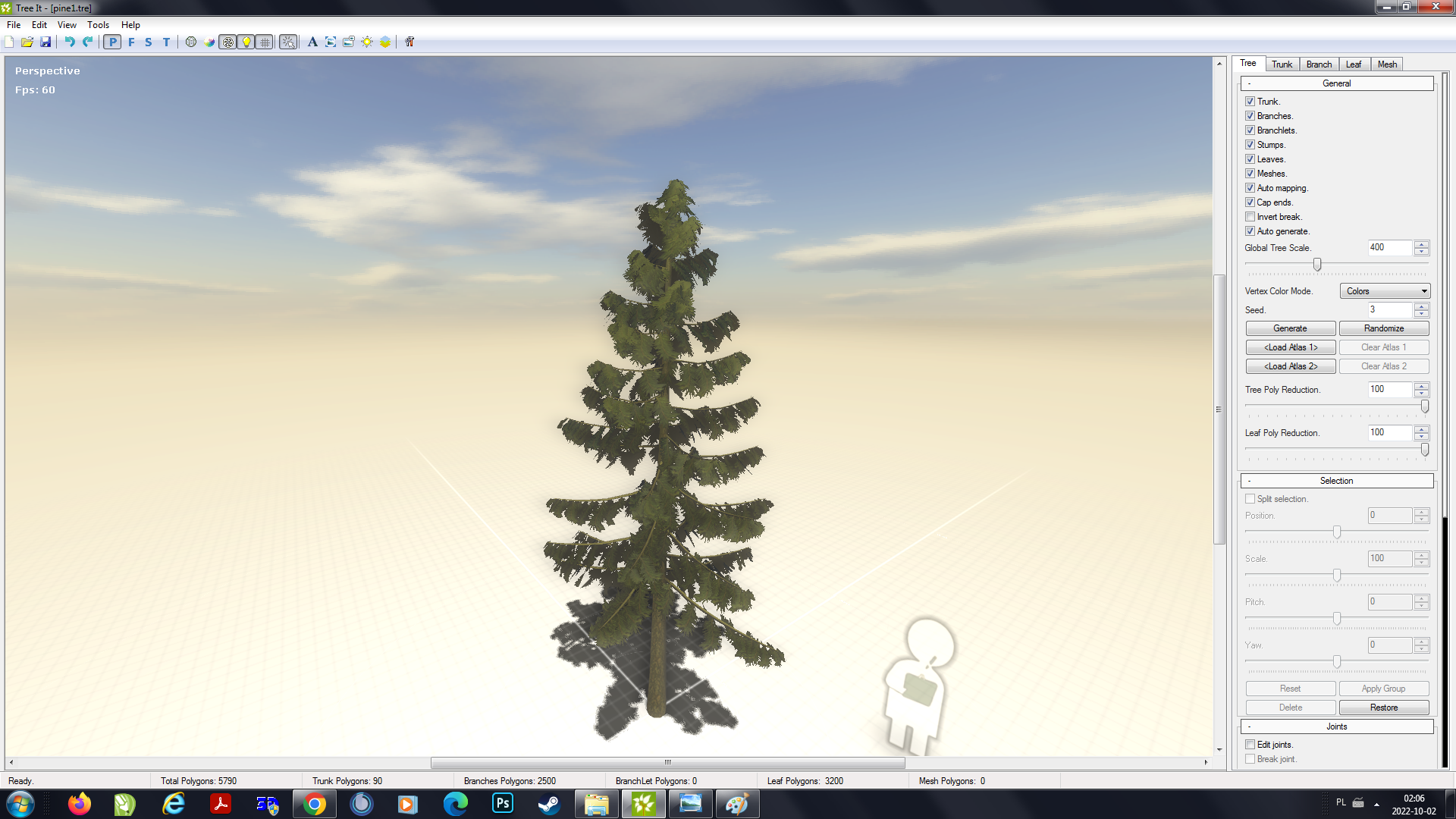Uncheck the Leaves checkbox
Image resolution: width=1456 pixels, height=819 pixels.
coord(1250,158)
